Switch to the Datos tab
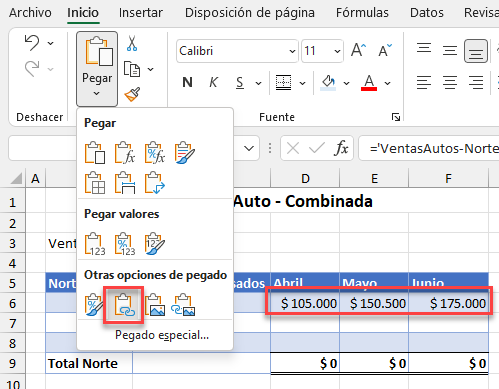499x389 pixels. [427, 13]
